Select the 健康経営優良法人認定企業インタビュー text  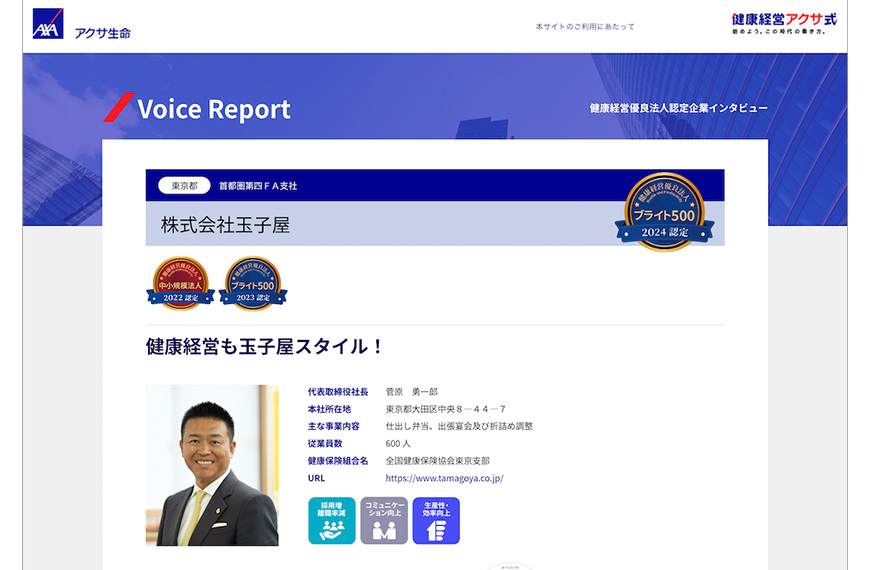(x=679, y=108)
